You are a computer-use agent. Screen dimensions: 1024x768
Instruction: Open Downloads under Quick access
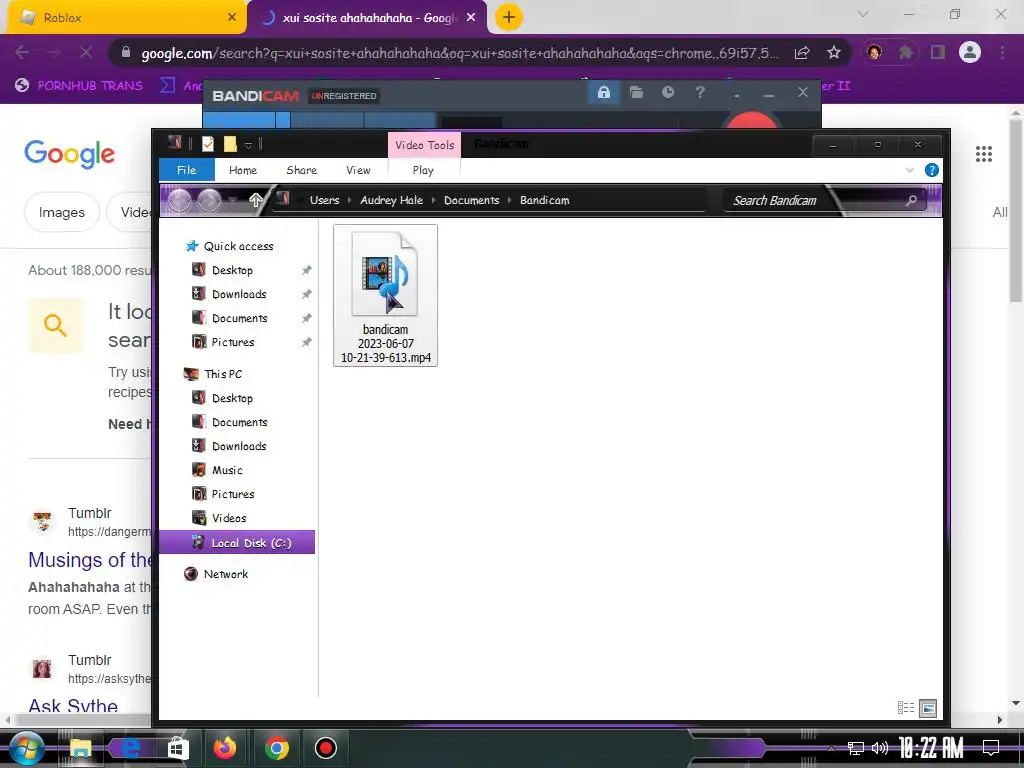point(229,294)
